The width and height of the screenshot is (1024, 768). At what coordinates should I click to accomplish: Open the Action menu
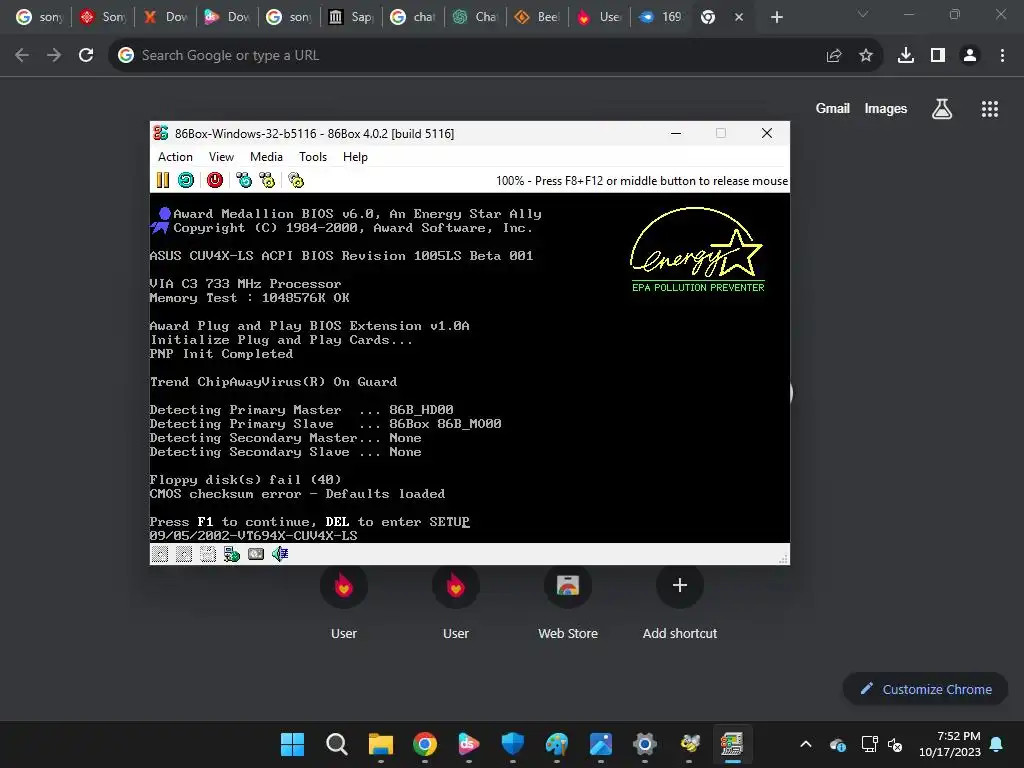coord(175,157)
